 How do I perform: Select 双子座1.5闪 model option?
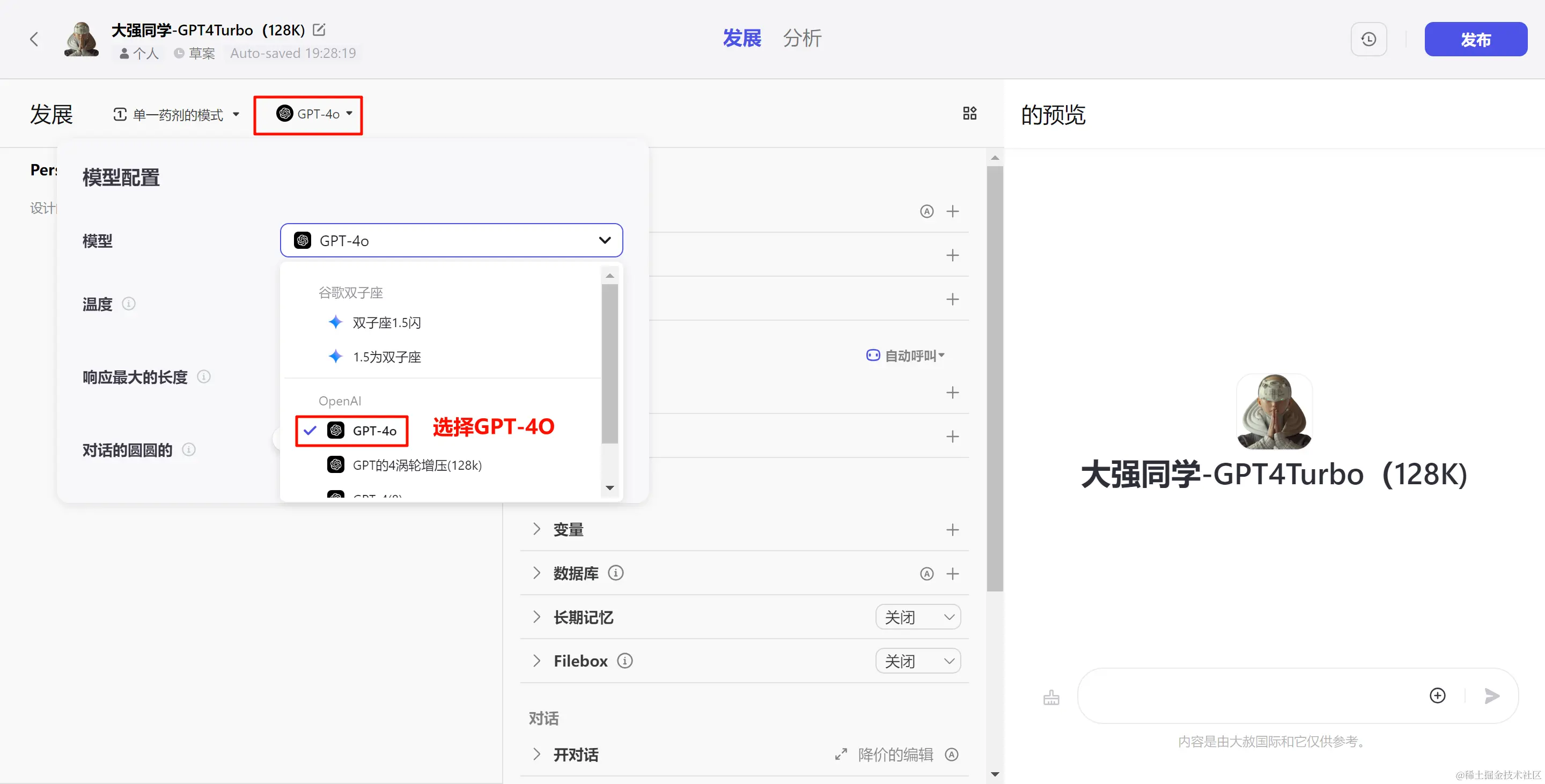[x=386, y=322]
